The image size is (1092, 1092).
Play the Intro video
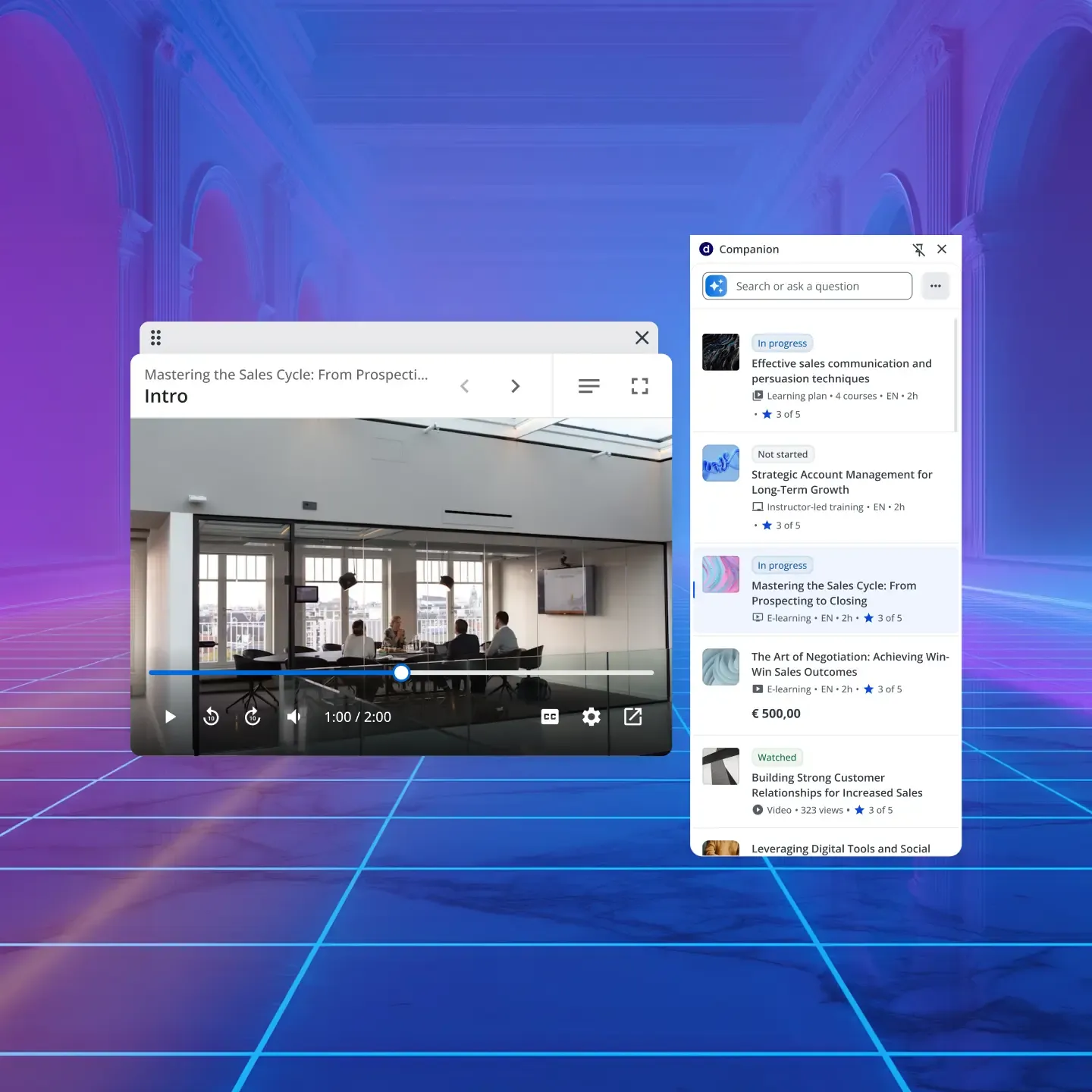[171, 717]
